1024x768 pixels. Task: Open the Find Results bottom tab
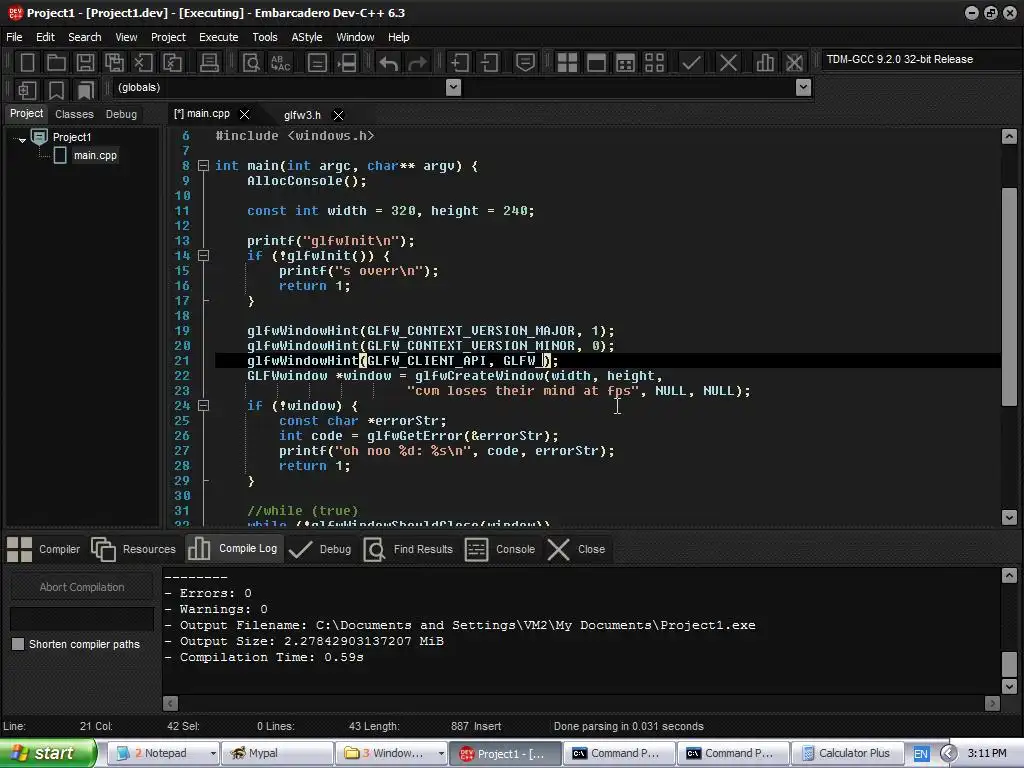pos(409,549)
